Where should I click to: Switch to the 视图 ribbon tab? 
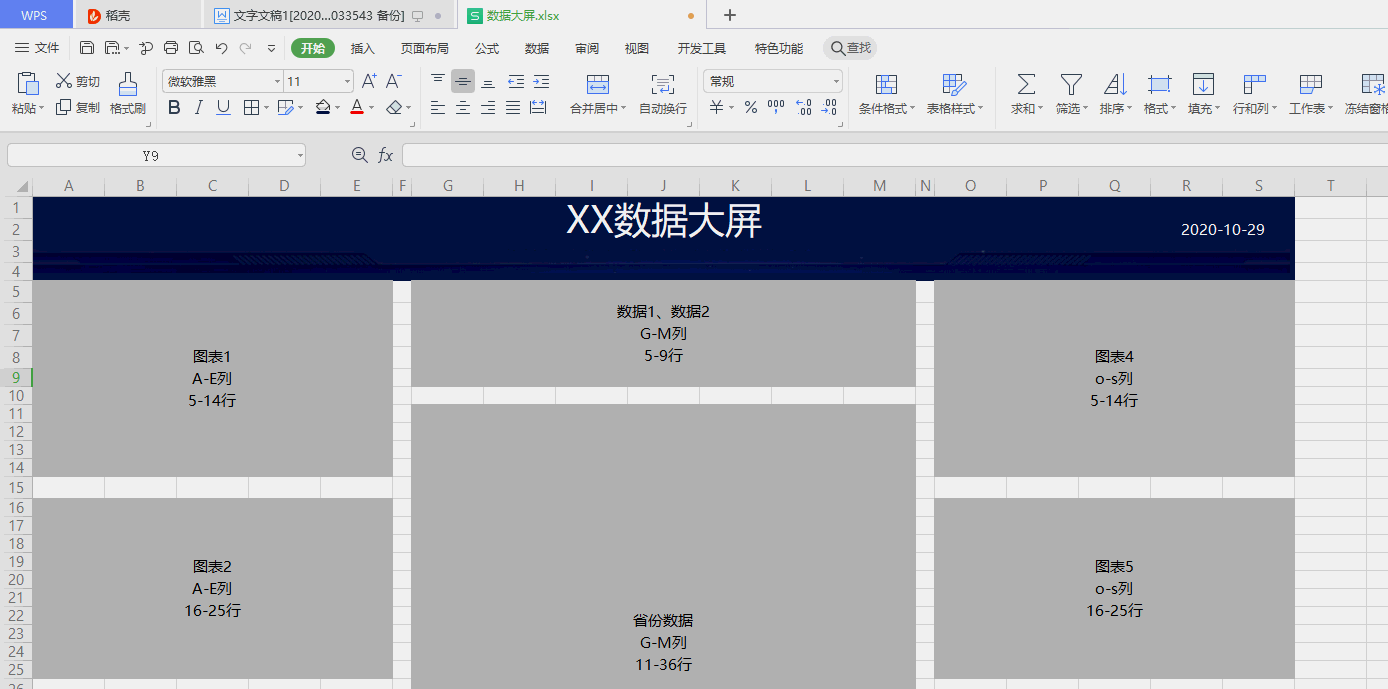coord(636,48)
